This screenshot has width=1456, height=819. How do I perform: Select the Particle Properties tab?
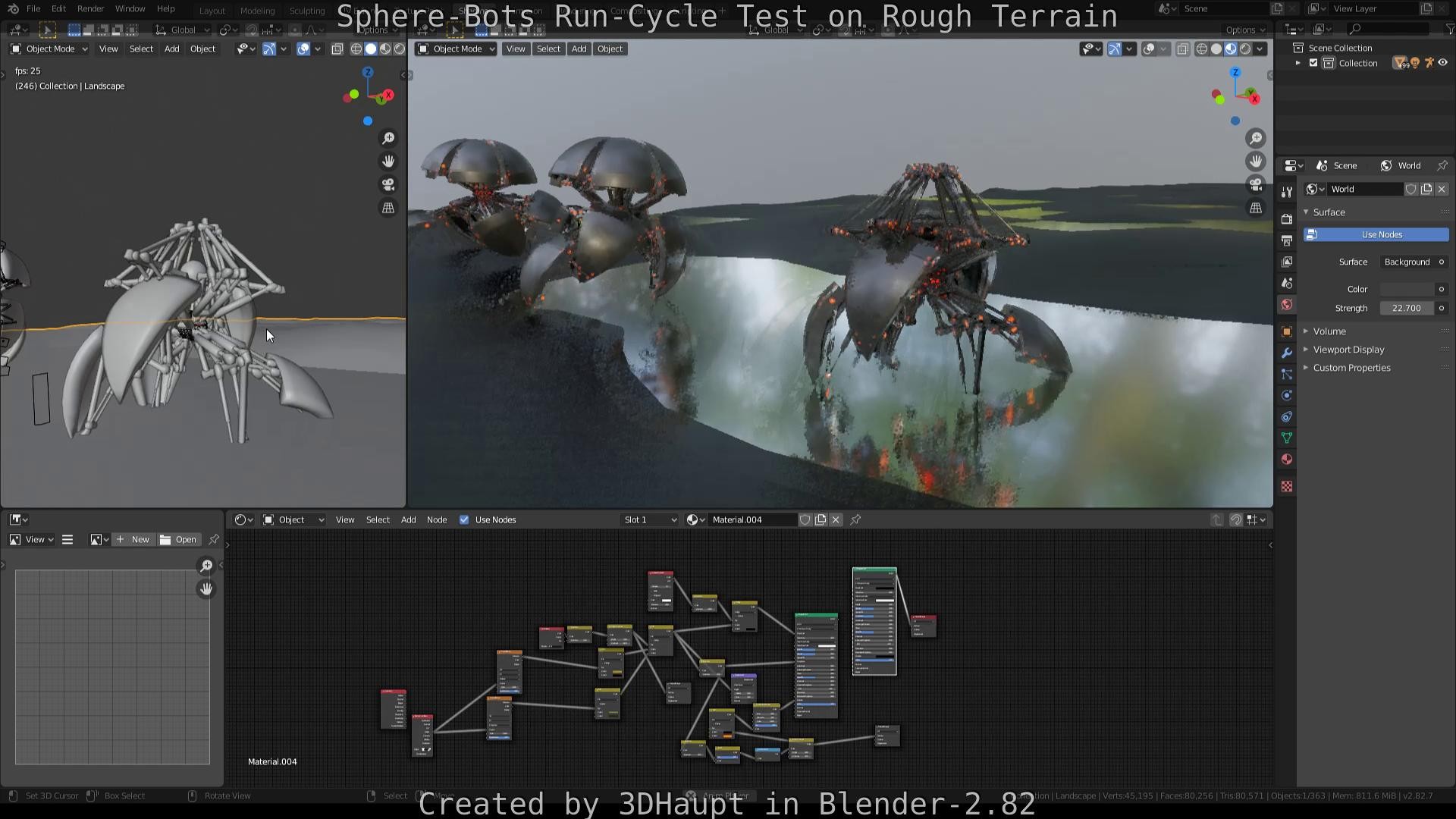point(1286,374)
